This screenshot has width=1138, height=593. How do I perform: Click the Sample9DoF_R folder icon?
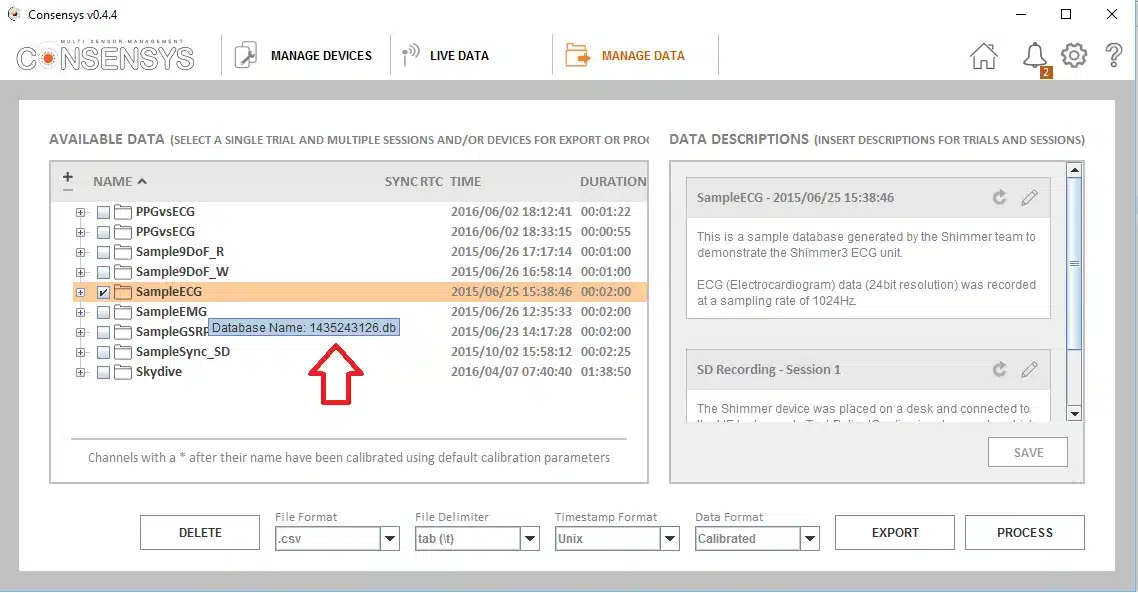click(x=123, y=252)
